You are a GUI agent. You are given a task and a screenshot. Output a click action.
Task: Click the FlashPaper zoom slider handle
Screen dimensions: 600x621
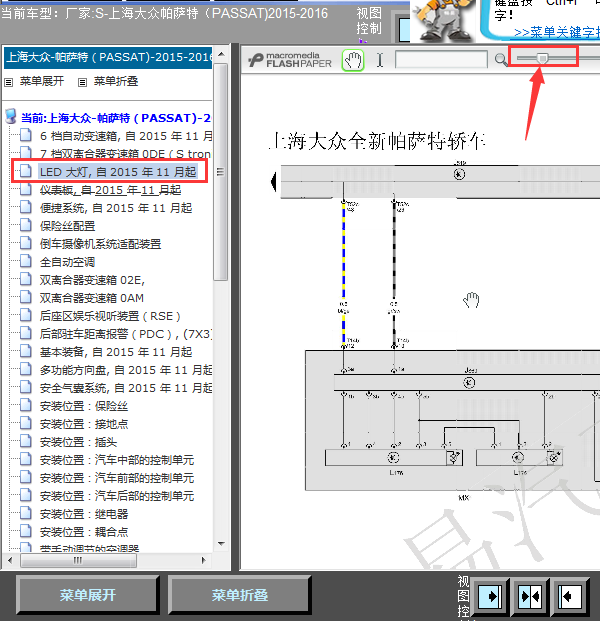(542, 58)
